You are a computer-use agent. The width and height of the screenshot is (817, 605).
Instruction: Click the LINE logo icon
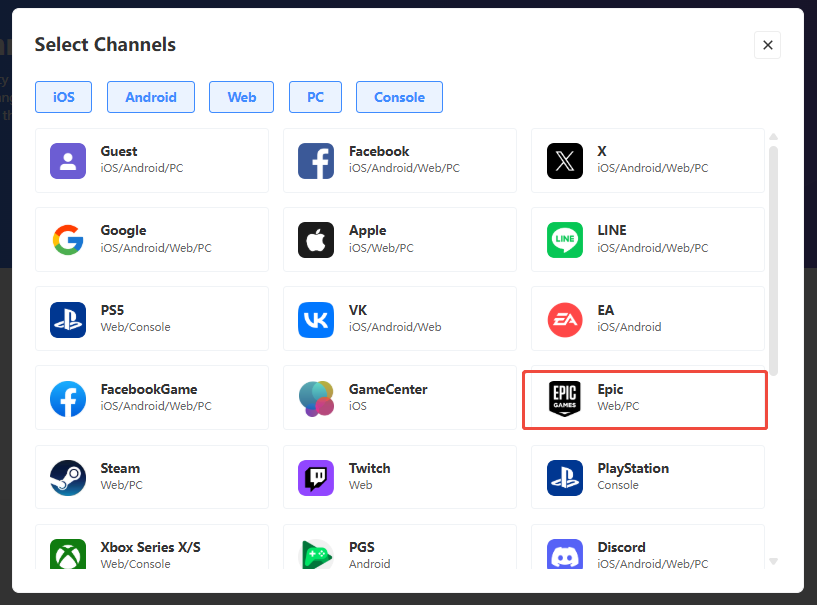pos(565,240)
